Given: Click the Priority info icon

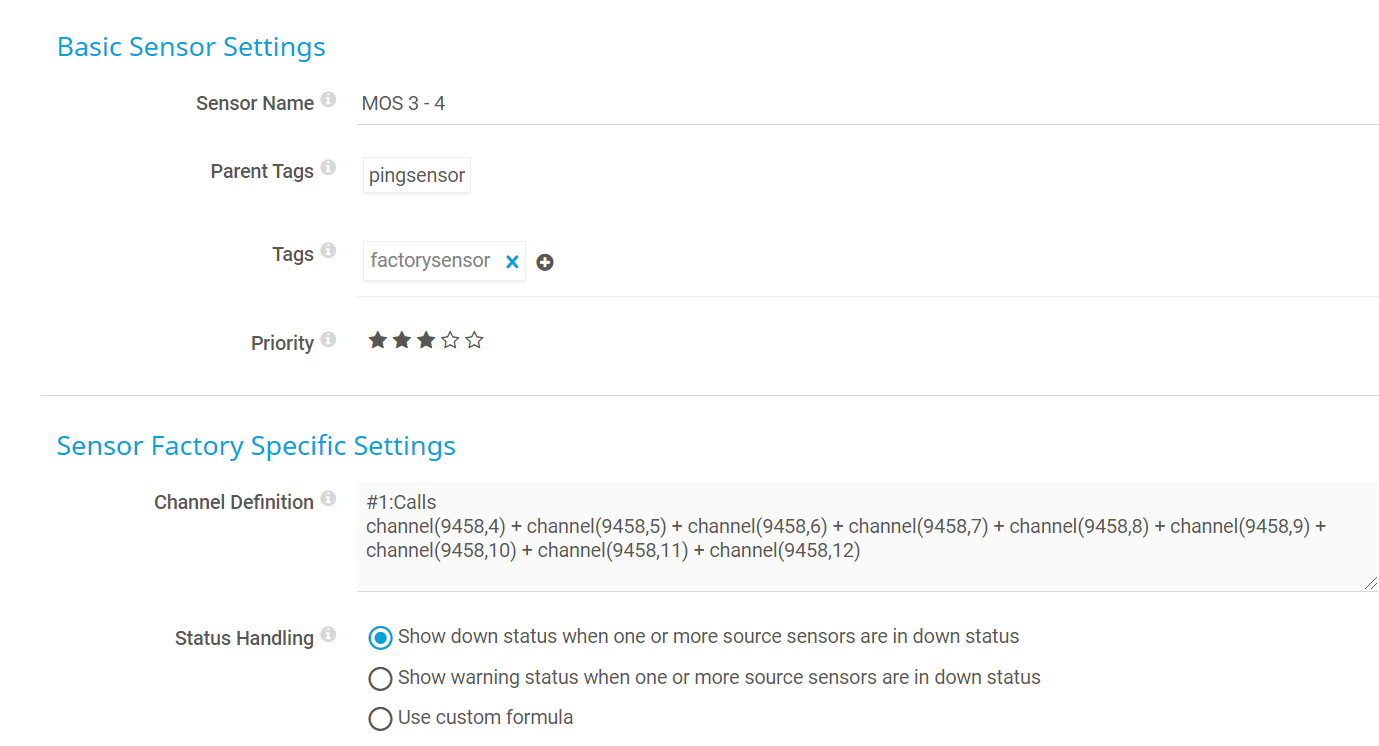Looking at the screenshot, I should click(x=328, y=340).
